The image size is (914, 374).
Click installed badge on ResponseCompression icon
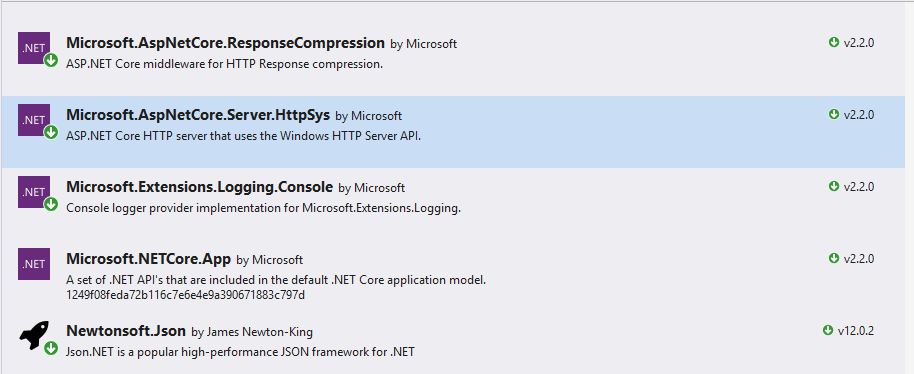(51, 60)
